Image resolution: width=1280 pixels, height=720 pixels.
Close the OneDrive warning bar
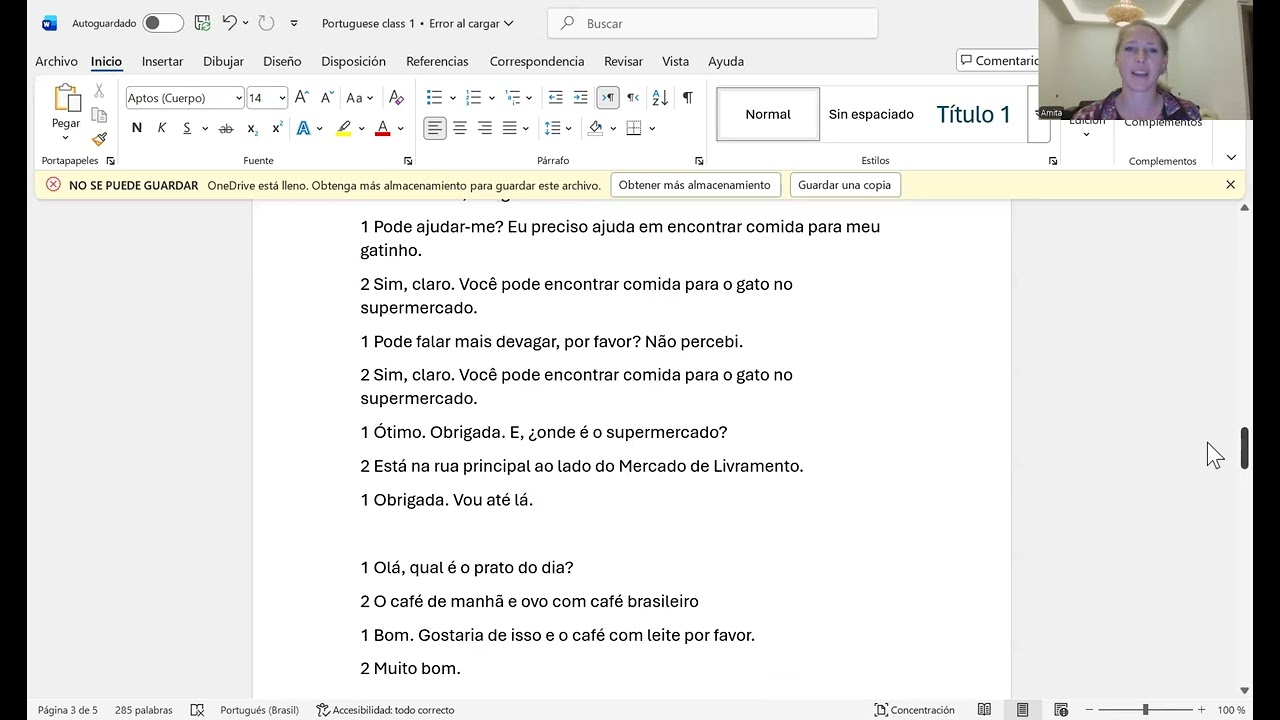coord(1230,185)
